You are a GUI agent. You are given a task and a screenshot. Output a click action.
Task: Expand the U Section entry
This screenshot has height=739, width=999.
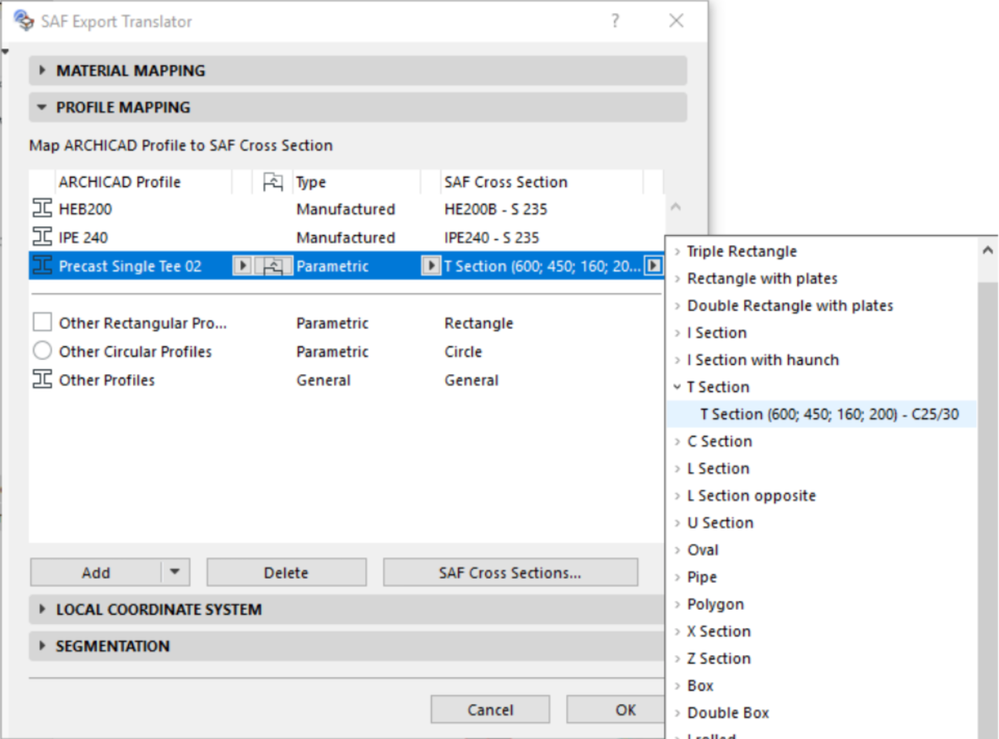677,523
